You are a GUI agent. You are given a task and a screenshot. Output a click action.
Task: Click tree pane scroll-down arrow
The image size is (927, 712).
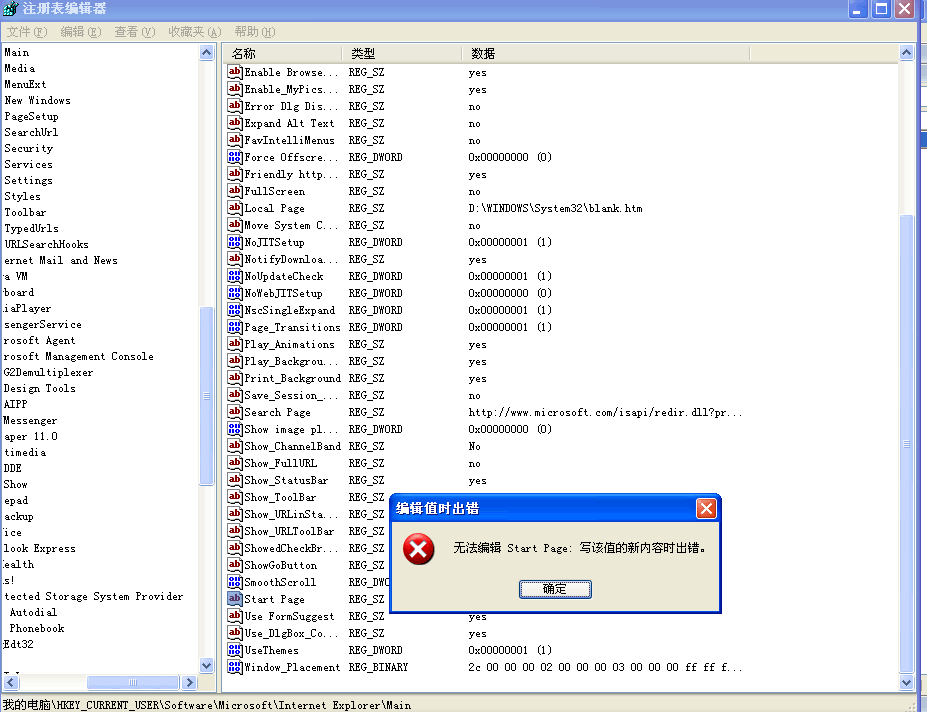[206, 665]
